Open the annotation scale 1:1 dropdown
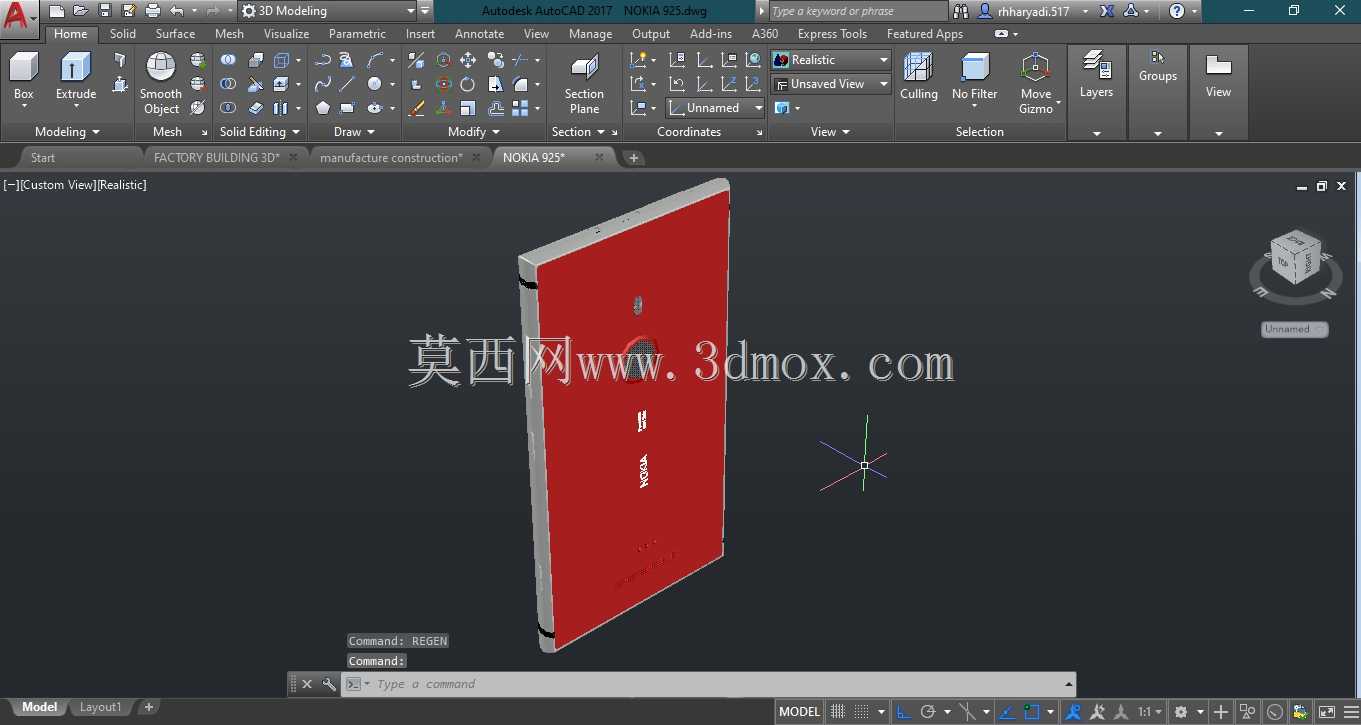 (x=1150, y=712)
